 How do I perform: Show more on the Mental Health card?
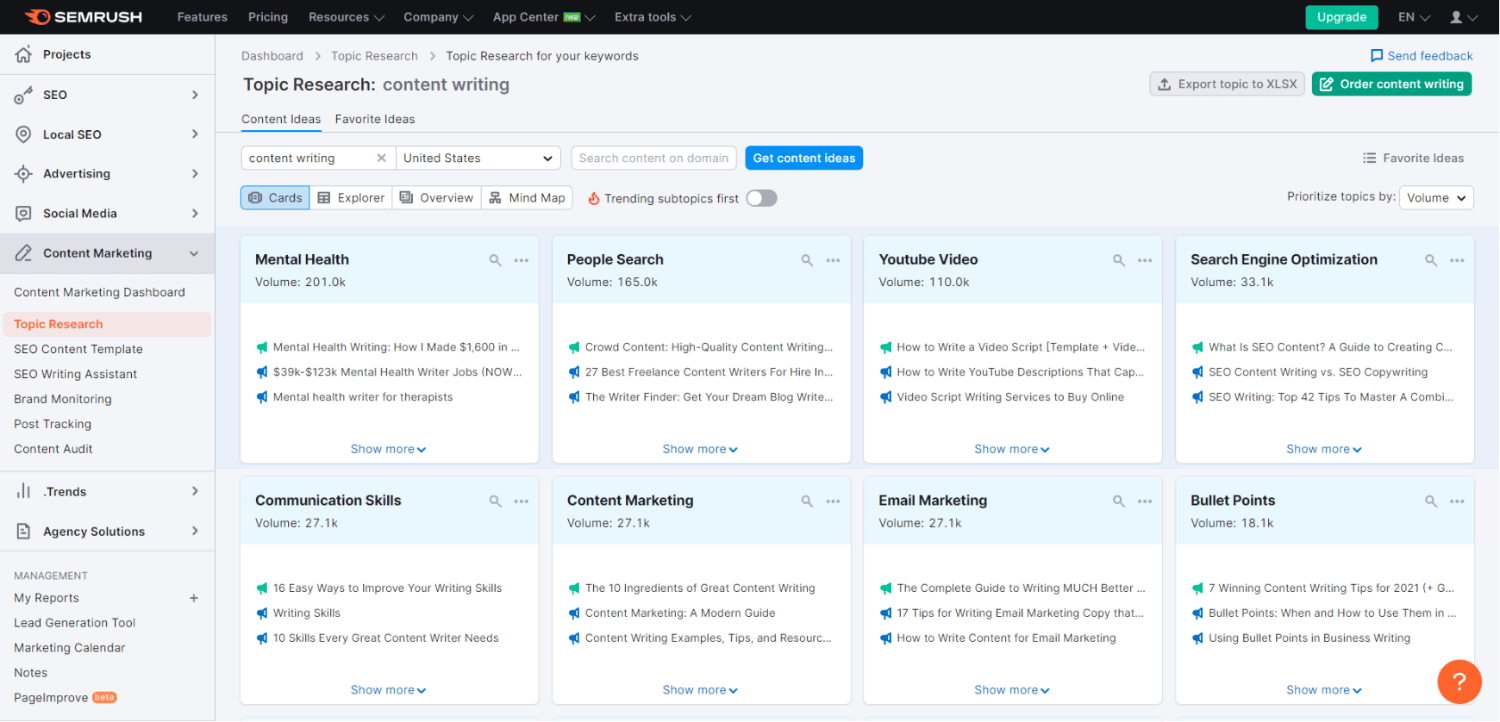tap(388, 449)
